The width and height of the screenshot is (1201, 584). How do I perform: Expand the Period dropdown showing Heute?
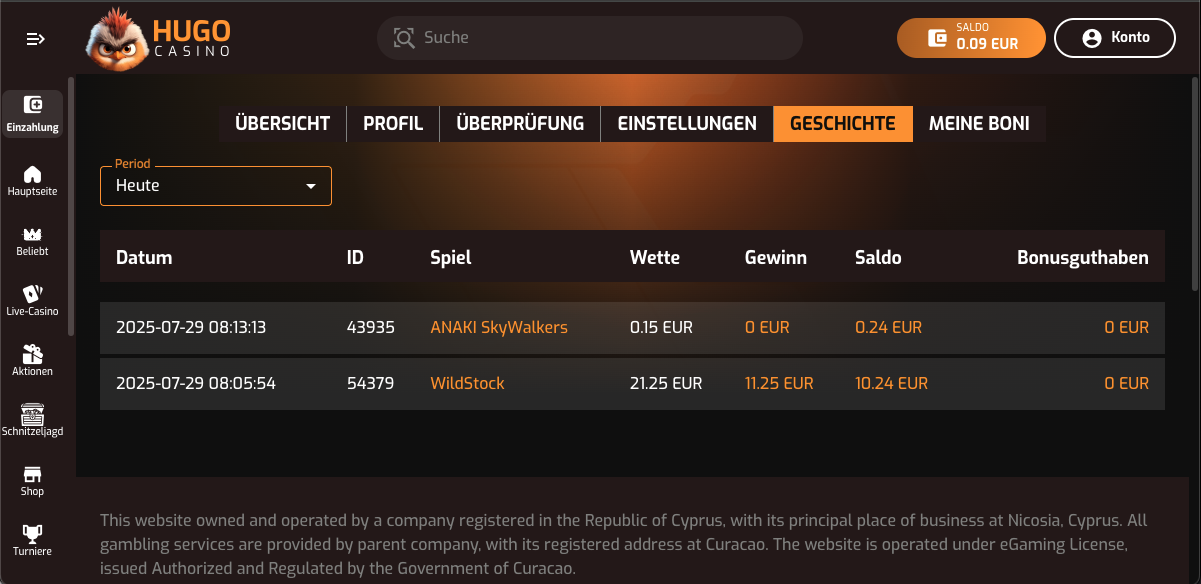[x=216, y=186]
